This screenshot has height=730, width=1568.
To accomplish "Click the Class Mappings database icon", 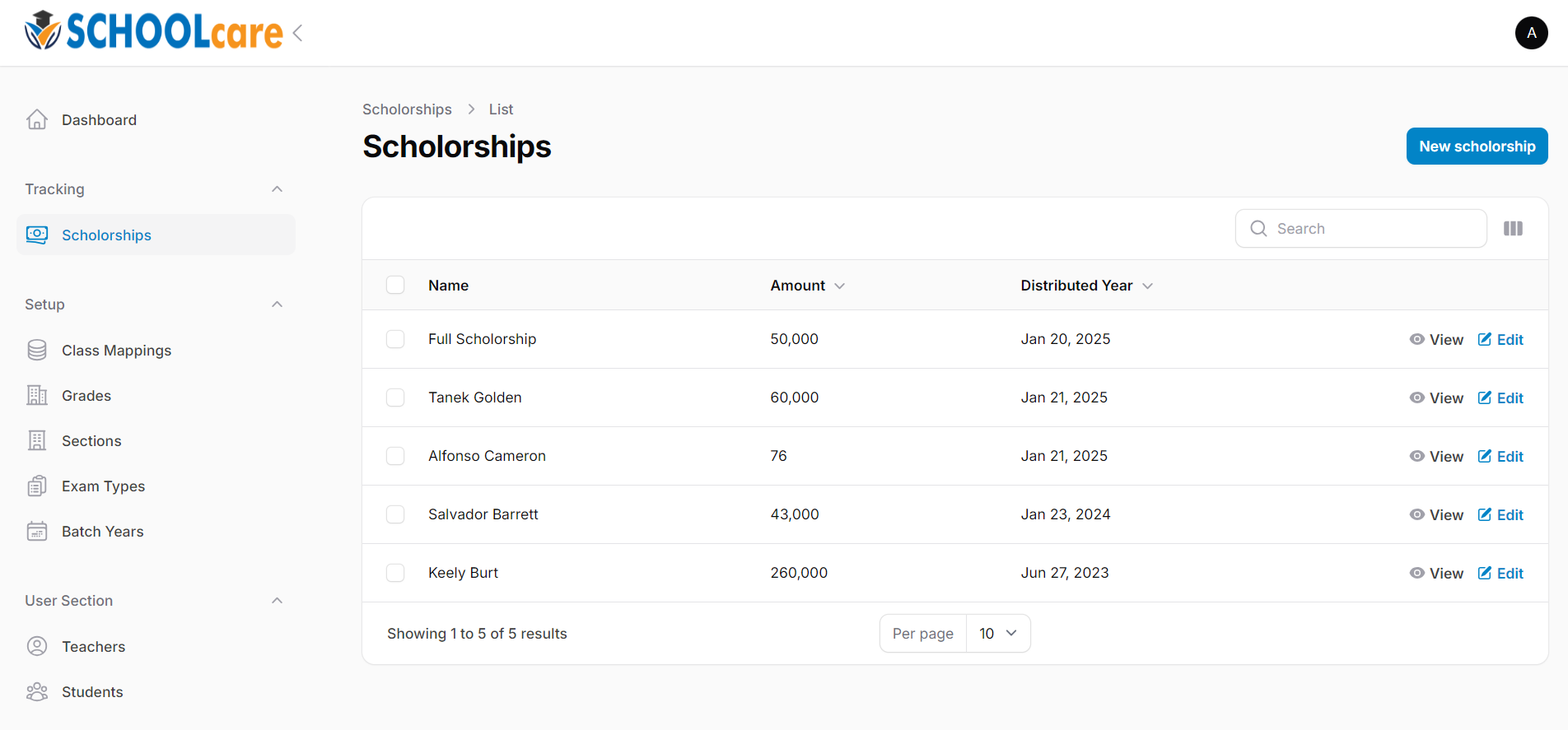I will [37, 351].
